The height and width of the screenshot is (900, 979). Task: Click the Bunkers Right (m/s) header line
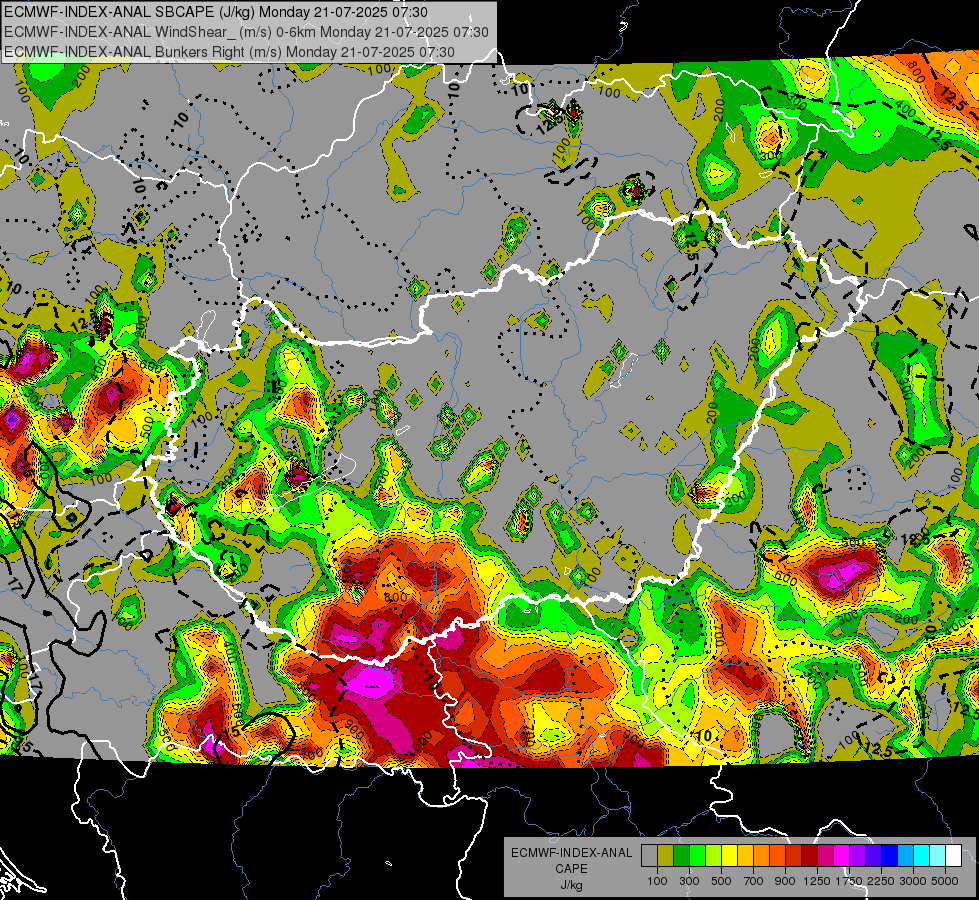coord(229,52)
